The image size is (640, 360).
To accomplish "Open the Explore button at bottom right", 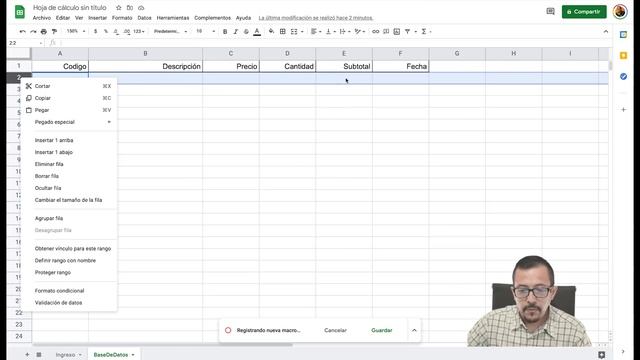I will click(x=602, y=355).
